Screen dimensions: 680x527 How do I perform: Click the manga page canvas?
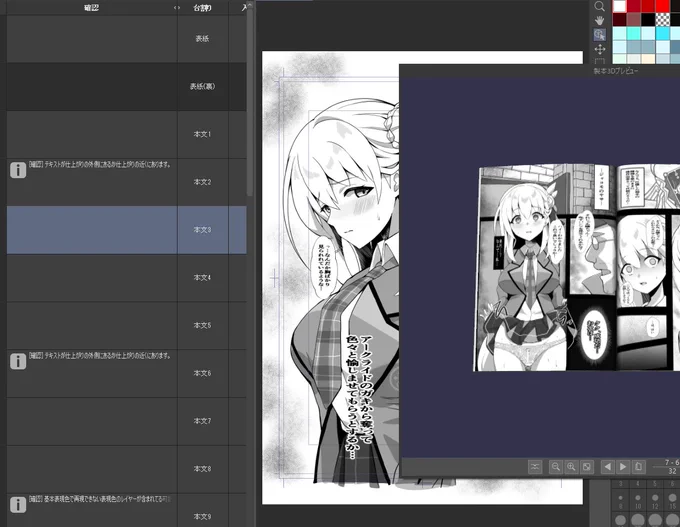[330, 278]
